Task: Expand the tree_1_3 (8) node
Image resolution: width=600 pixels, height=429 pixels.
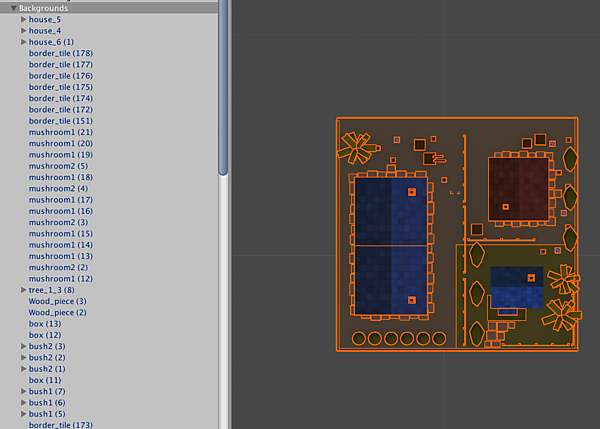Action: 23,290
